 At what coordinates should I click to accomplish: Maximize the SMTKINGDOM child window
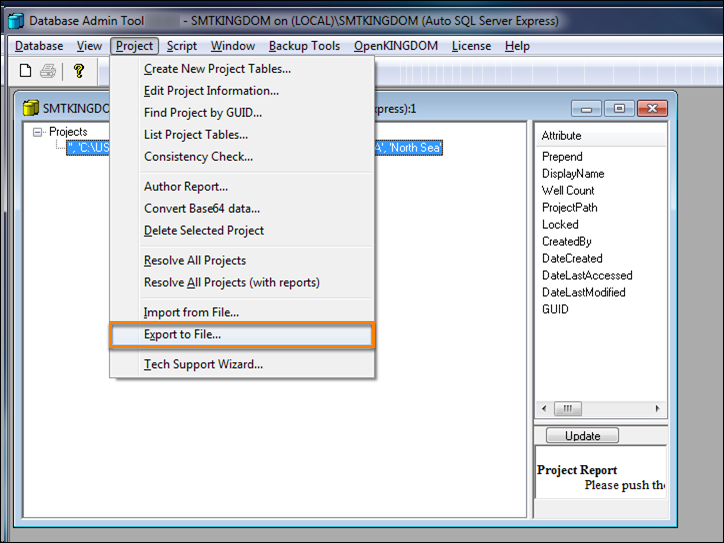(619, 109)
